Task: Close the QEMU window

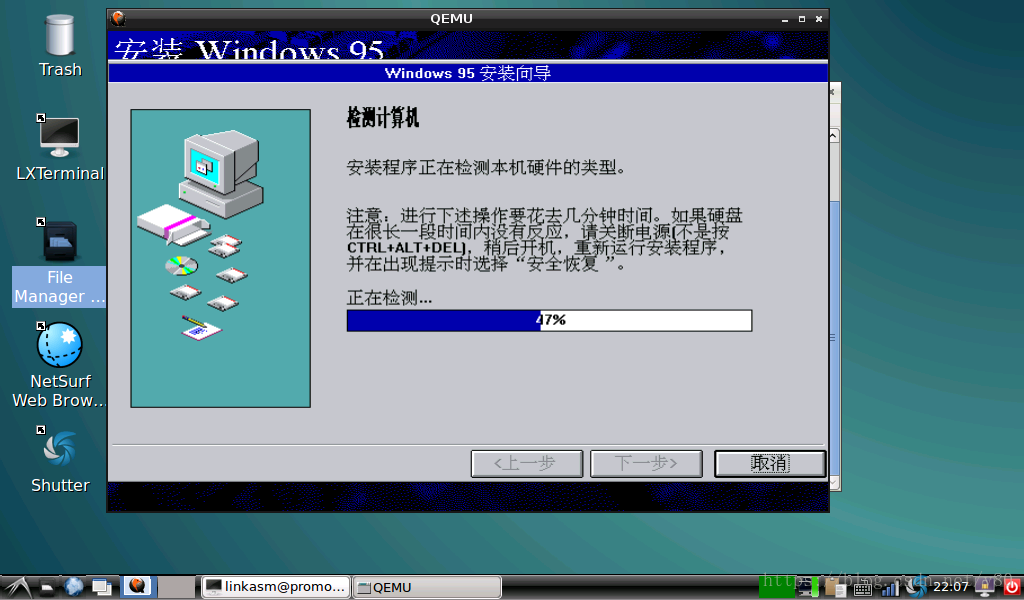Action: point(819,19)
